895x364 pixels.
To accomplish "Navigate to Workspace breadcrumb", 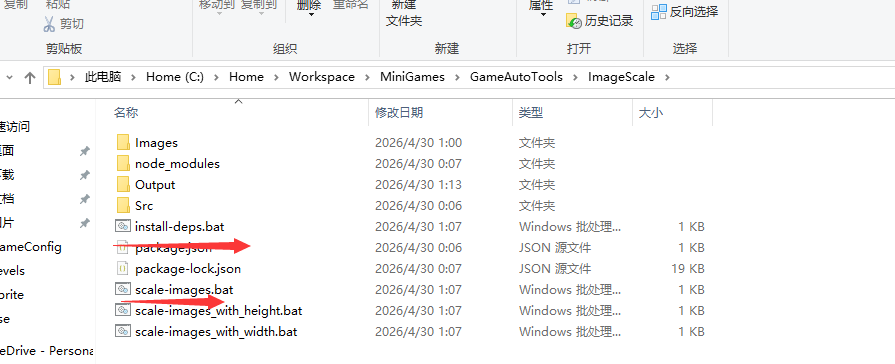I will coord(322,77).
